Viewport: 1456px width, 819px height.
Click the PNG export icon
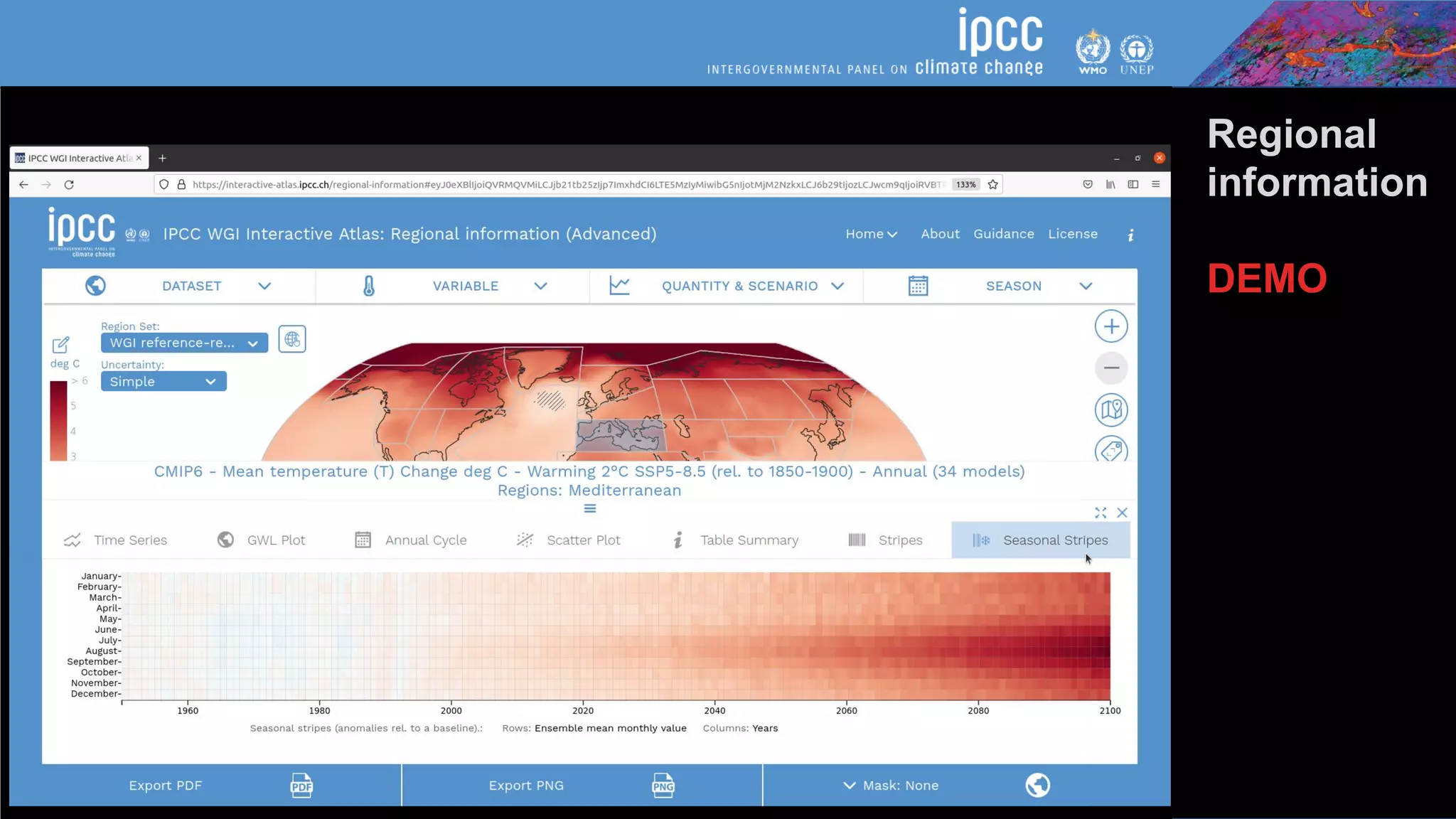(663, 786)
